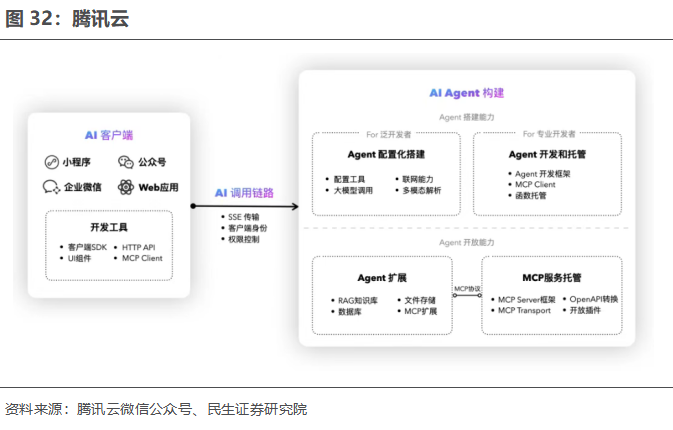The image size is (673, 430).
Task: Select MCP Client under Agent 开发和托管
Action: coord(535,185)
